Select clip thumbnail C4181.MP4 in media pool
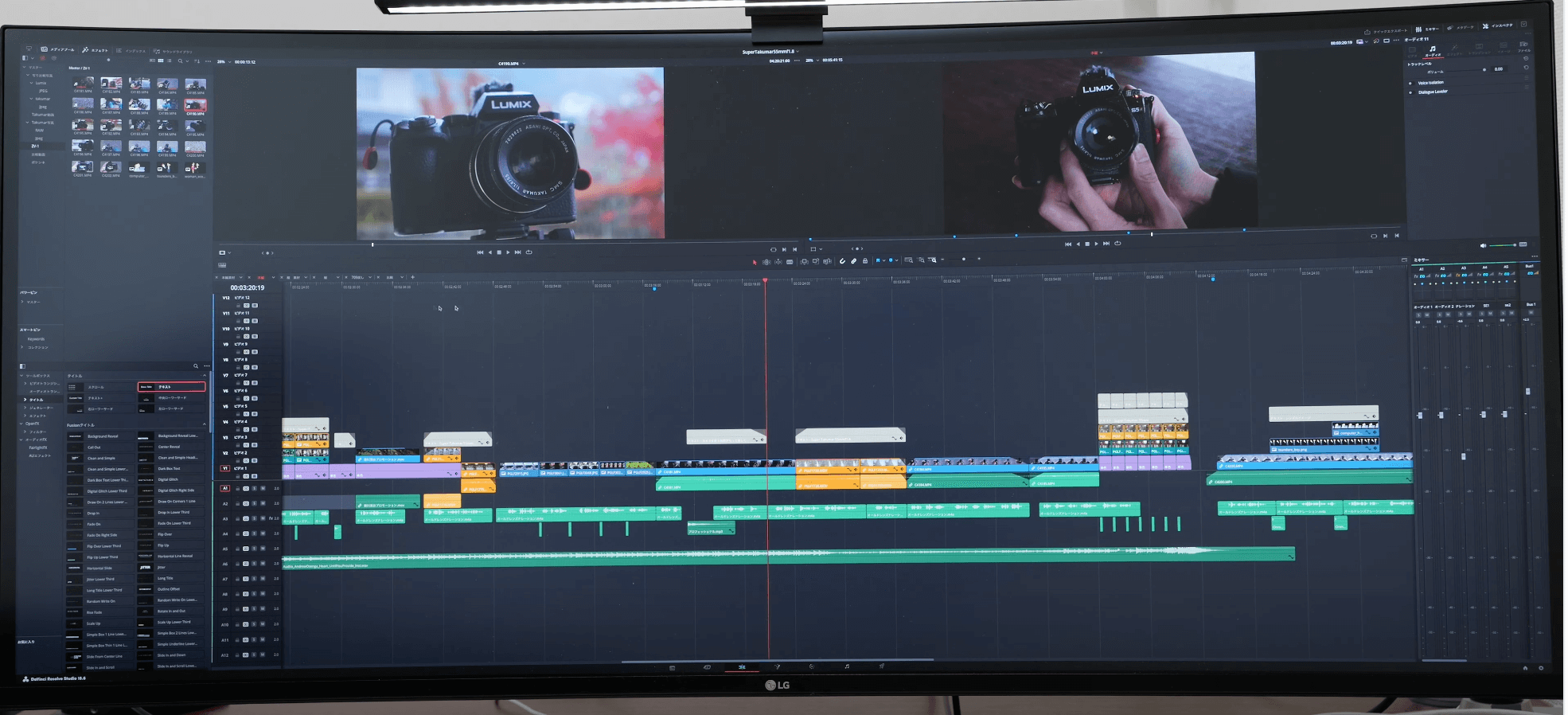The image size is (1568, 715). [x=83, y=84]
